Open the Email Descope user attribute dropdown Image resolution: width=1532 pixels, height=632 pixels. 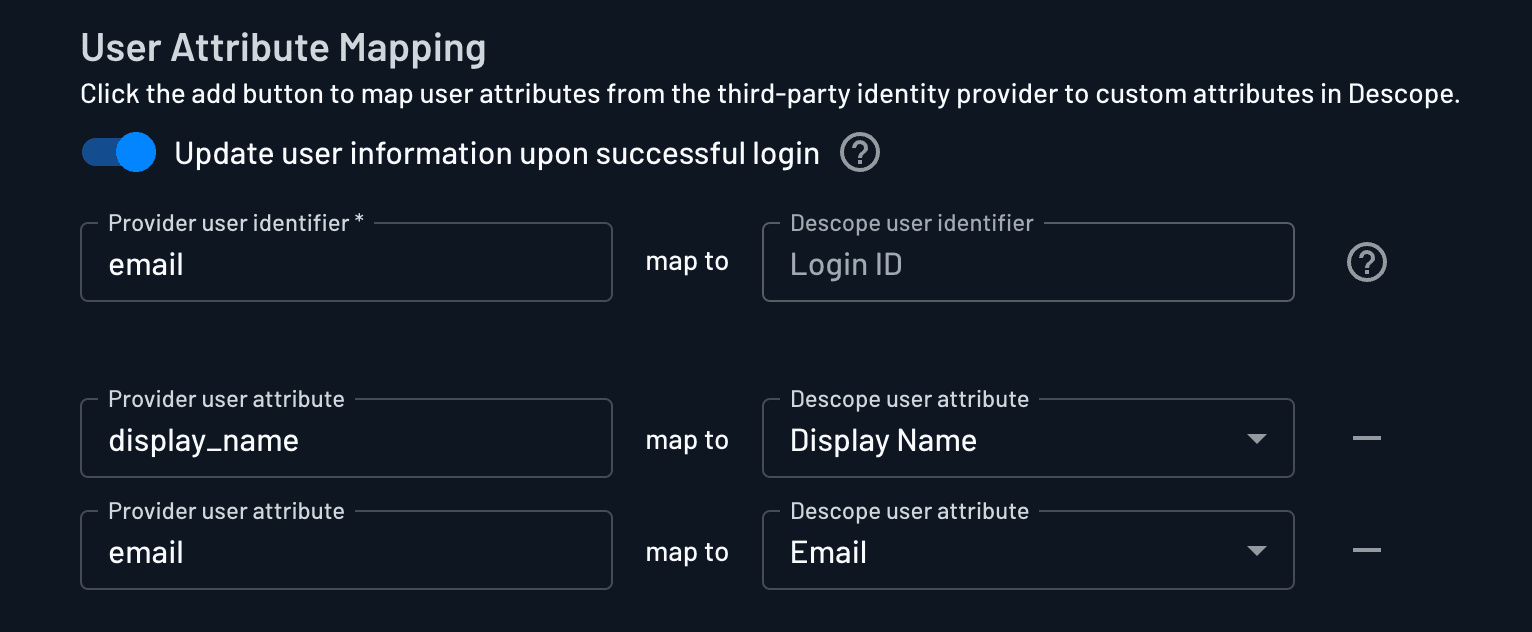(x=1028, y=550)
